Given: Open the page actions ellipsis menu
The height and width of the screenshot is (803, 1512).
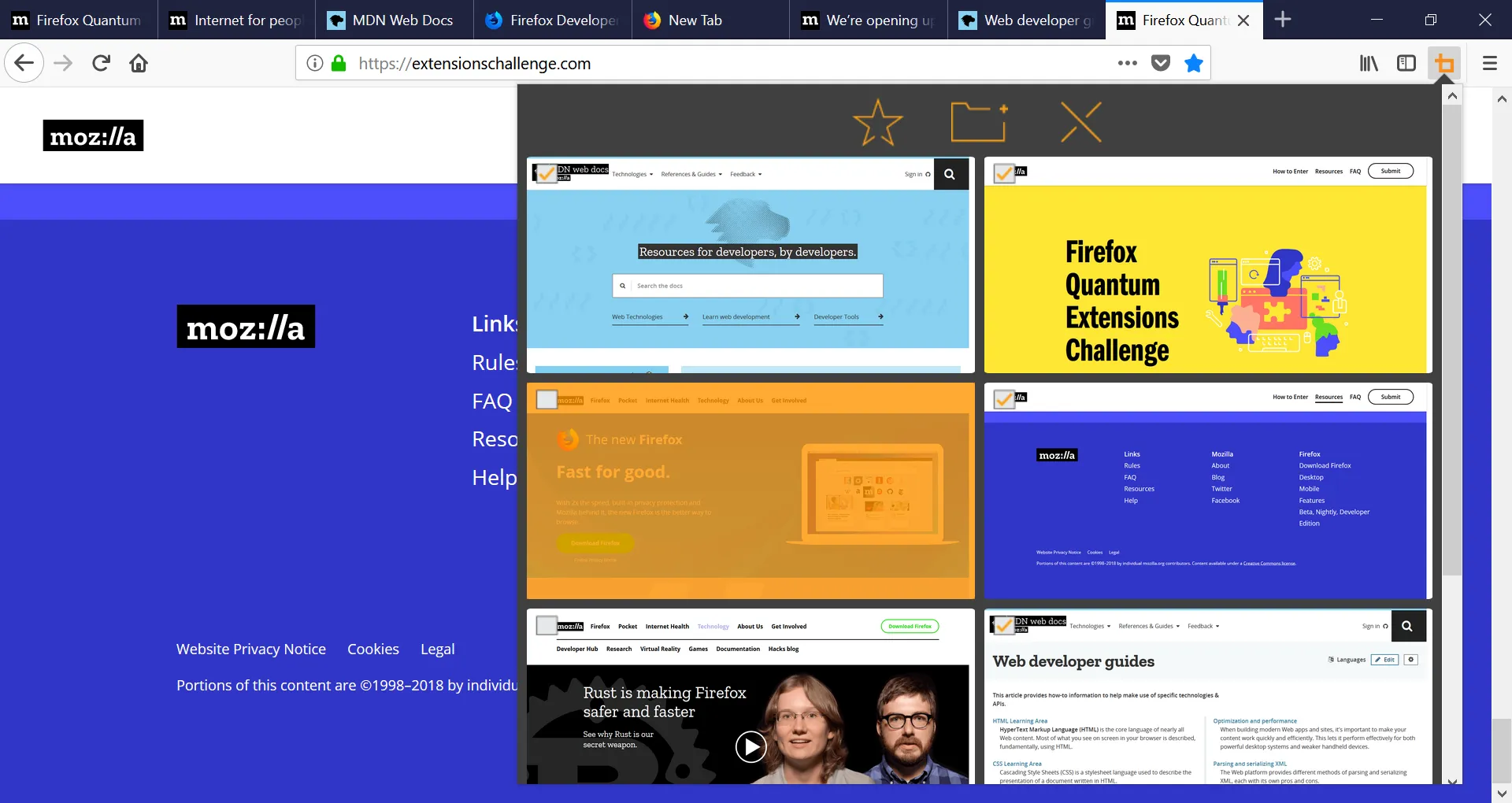Looking at the screenshot, I should coord(1127,63).
